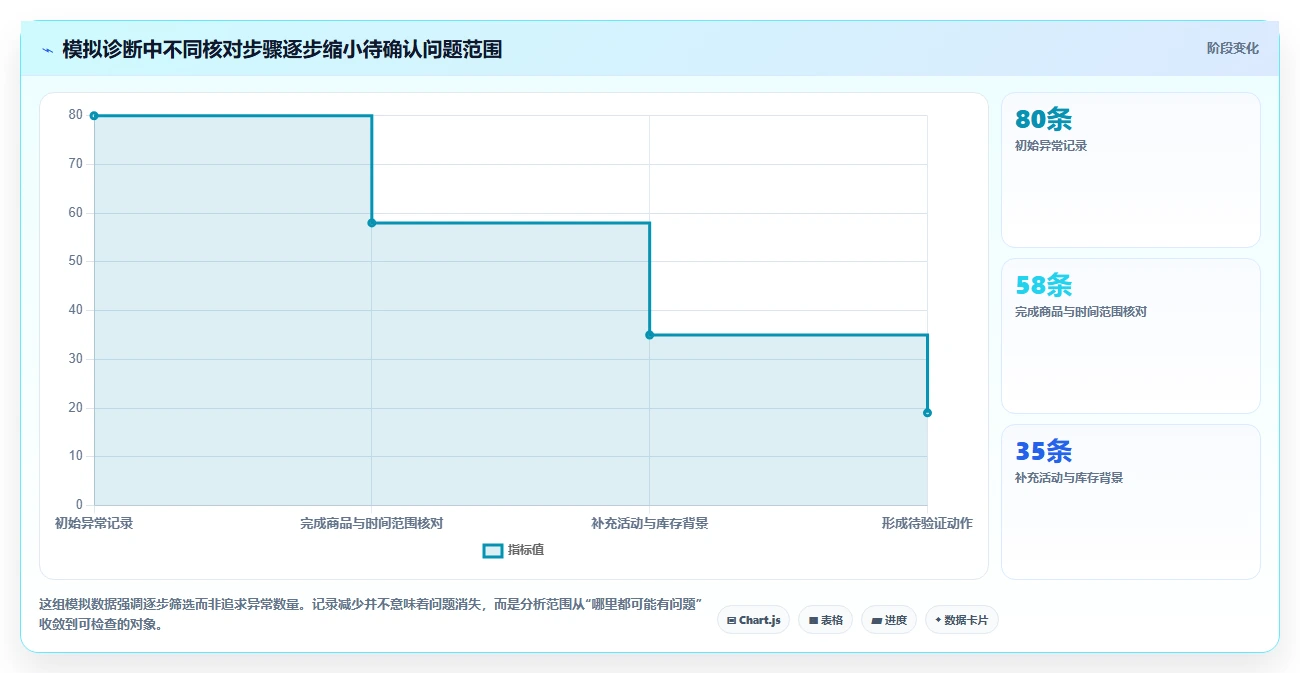
Task: Click the y-axis value 50
Action: click(76, 261)
